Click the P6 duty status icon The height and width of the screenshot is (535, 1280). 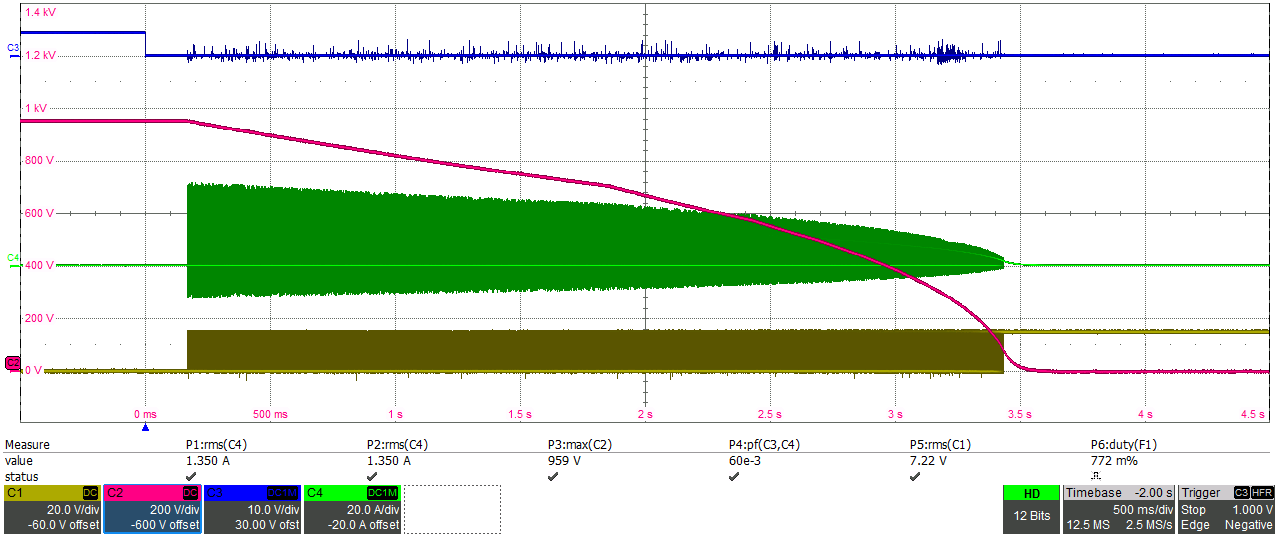tap(1095, 477)
